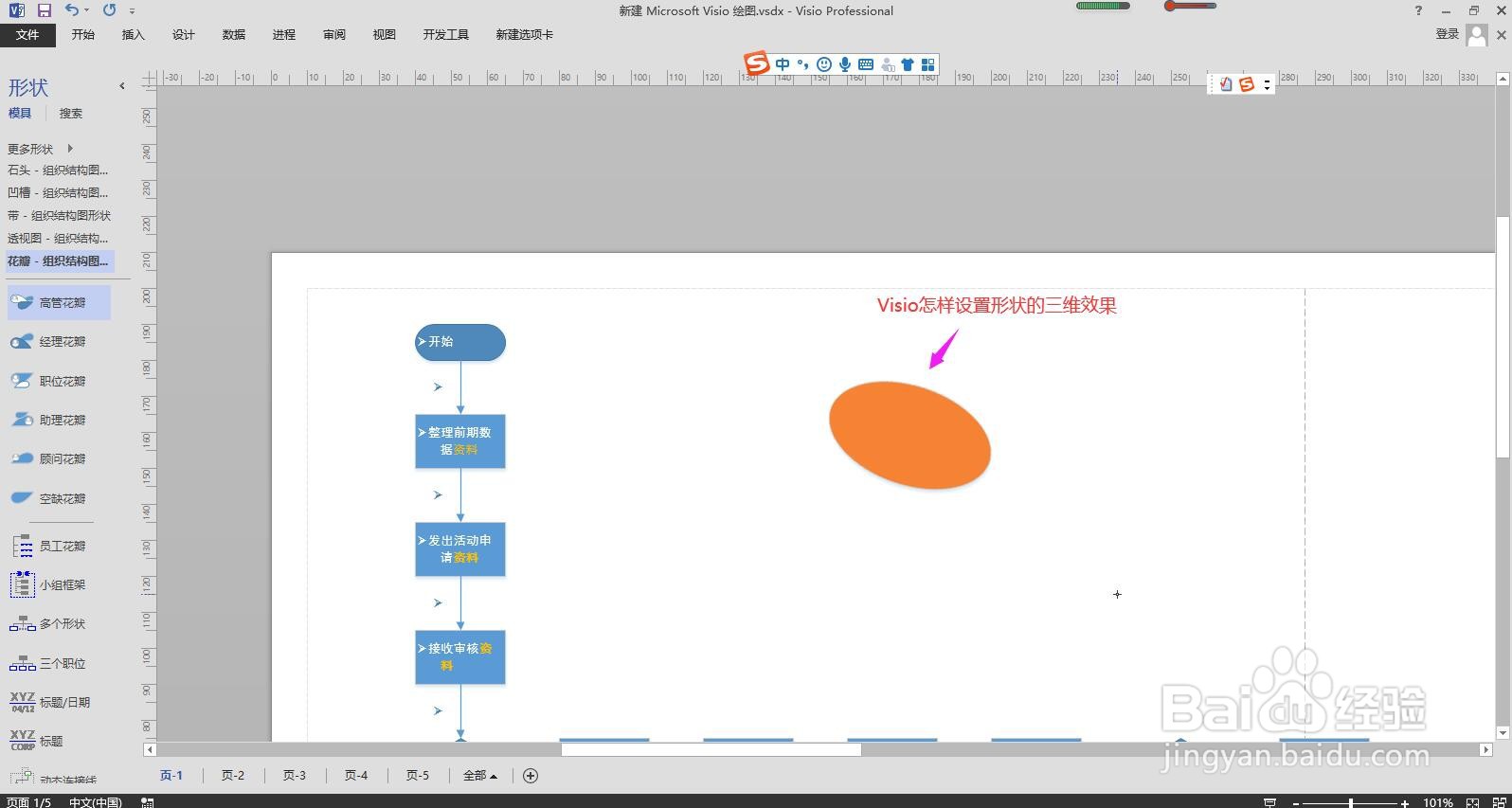The width and height of the screenshot is (1512, 808).
Task: Open the 凹槽 - 组织结构图 stencil
Action: click(58, 193)
